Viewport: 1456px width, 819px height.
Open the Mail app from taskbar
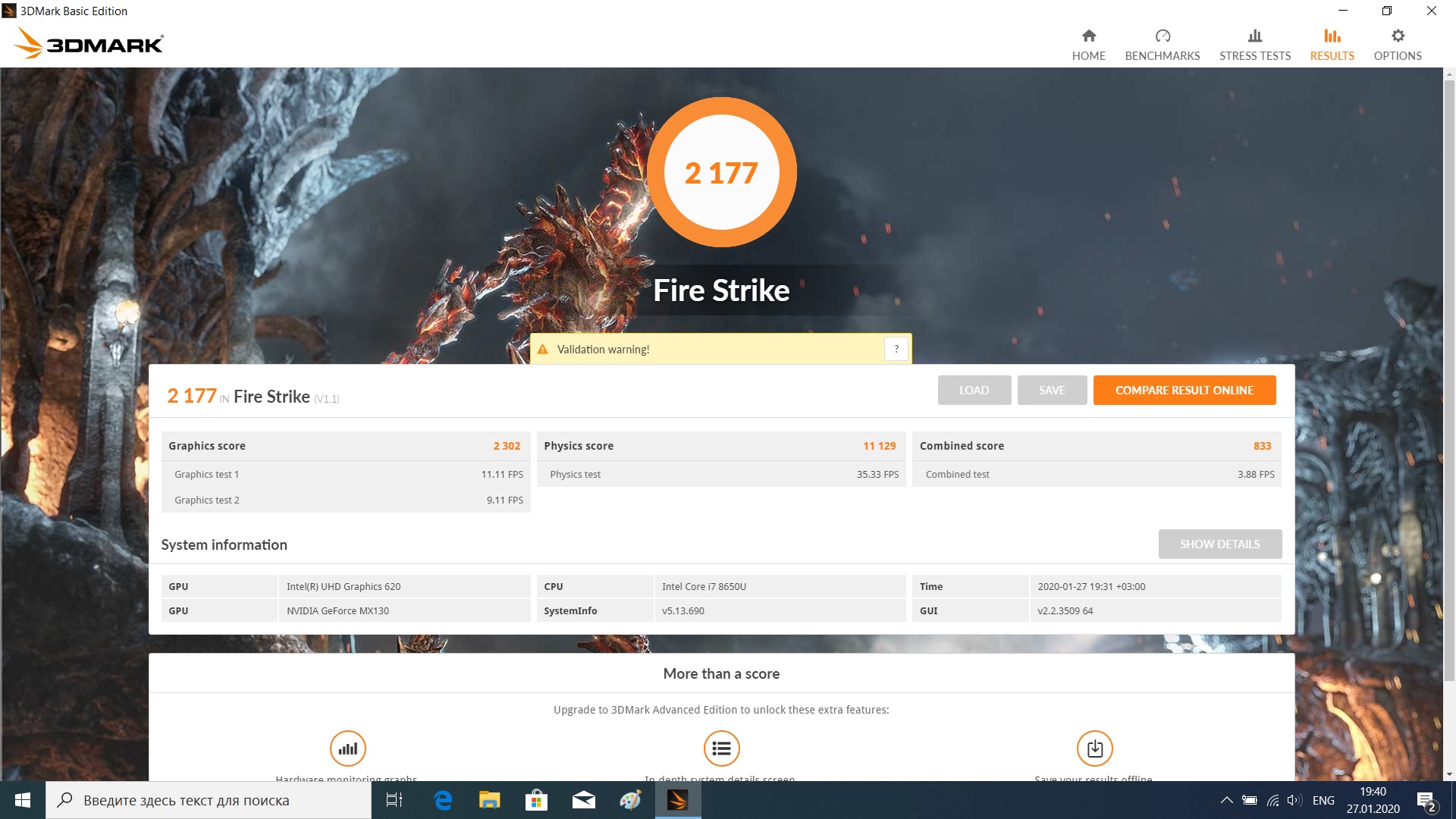(583, 800)
